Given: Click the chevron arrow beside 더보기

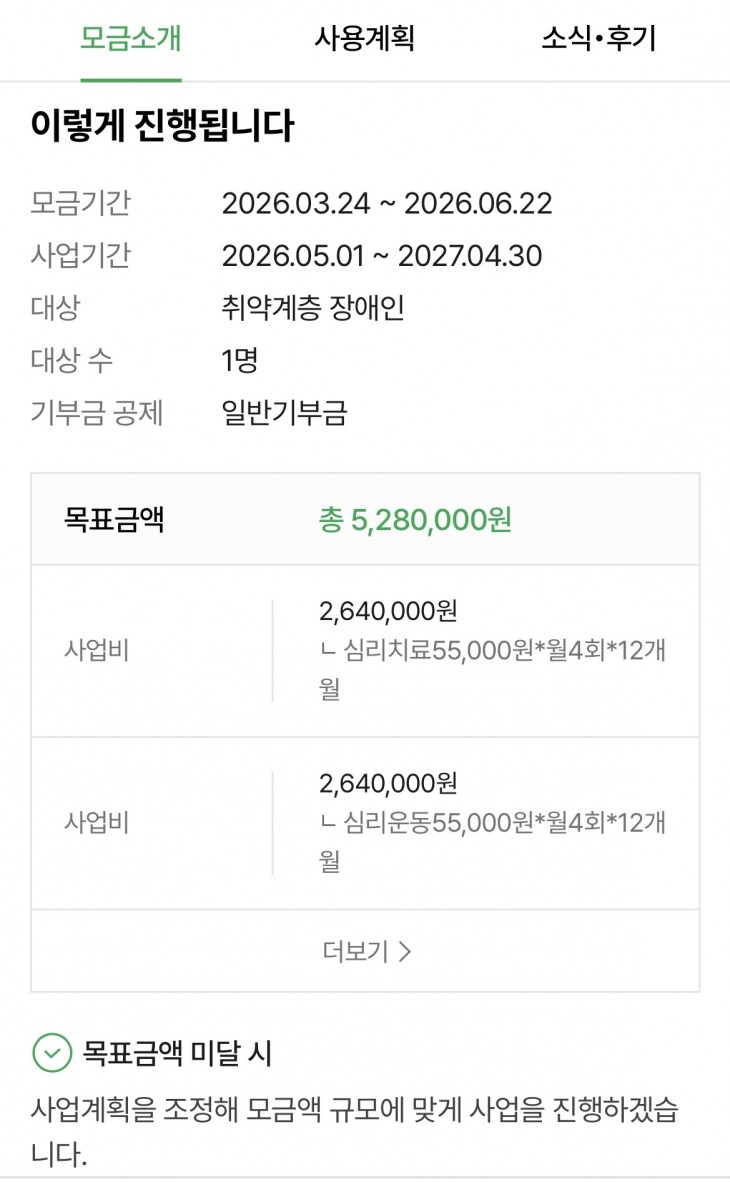Looking at the screenshot, I should (404, 951).
